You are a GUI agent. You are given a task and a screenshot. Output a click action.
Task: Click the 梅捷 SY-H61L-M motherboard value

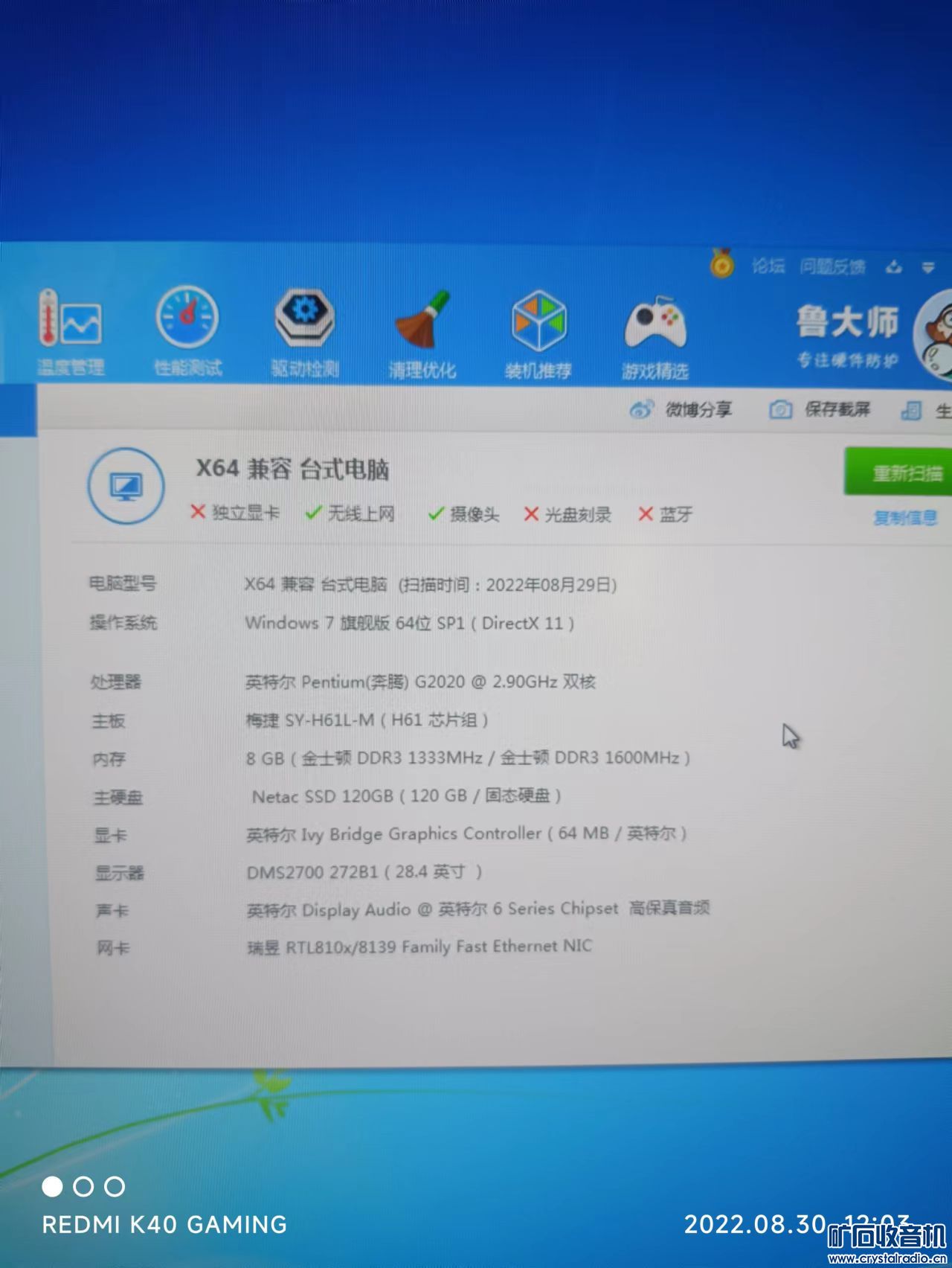pyautogui.click(x=367, y=720)
